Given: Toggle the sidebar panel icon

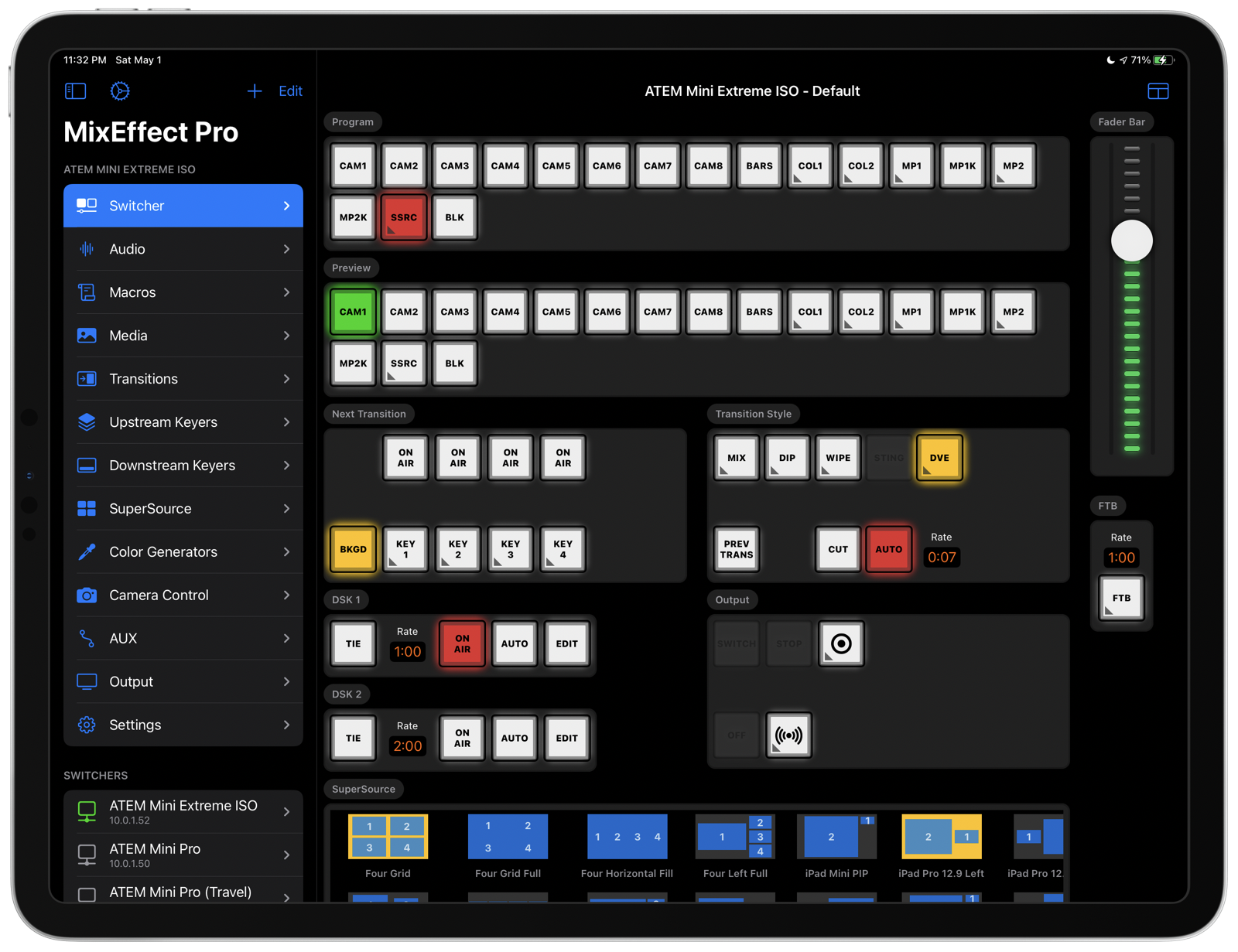Looking at the screenshot, I should 75,91.
